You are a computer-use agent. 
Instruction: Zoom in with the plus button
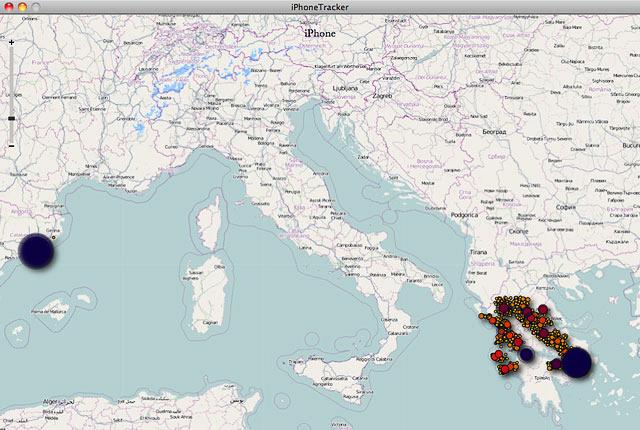point(11,42)
